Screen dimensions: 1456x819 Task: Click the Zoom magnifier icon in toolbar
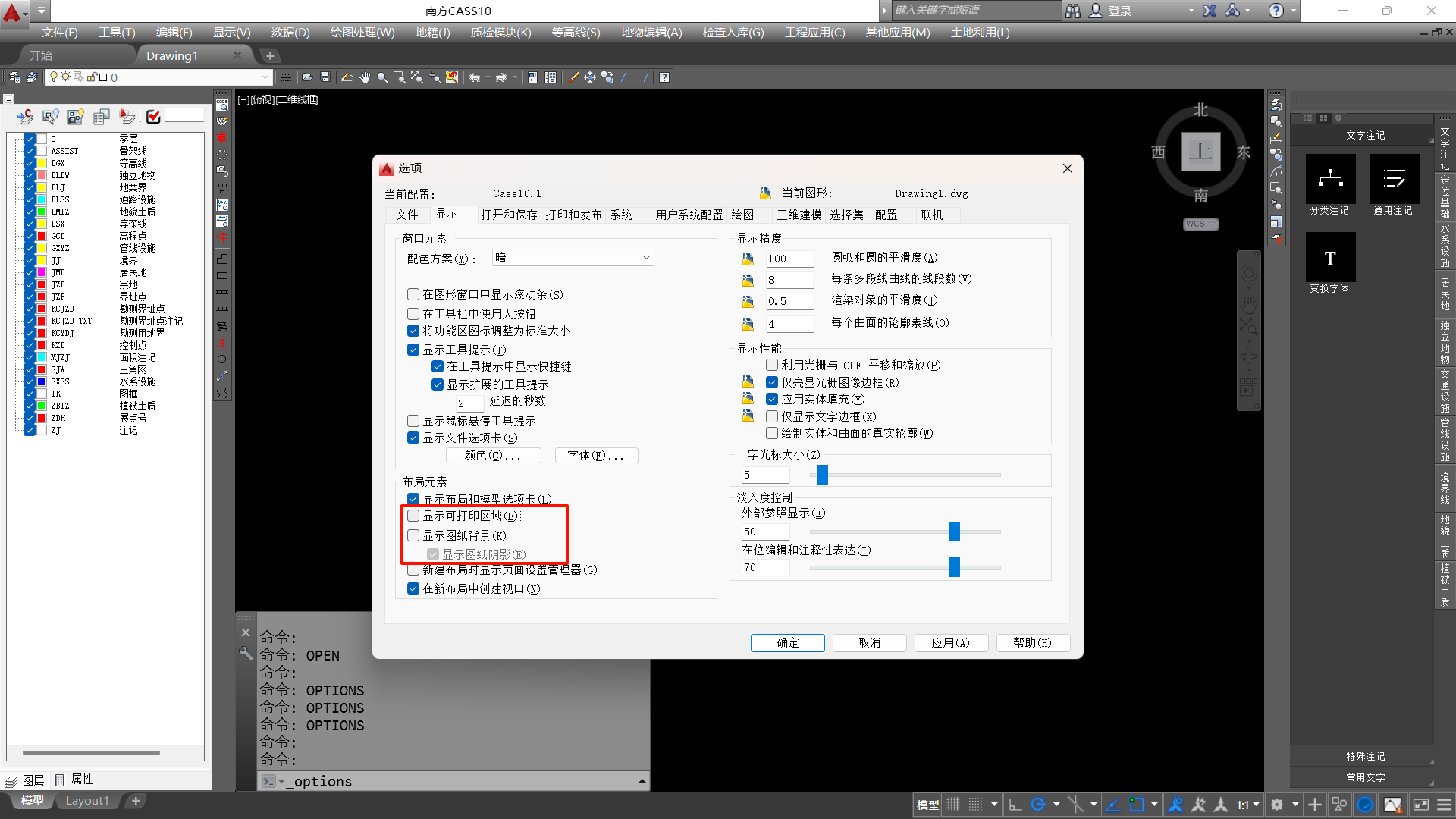point(382,77)
